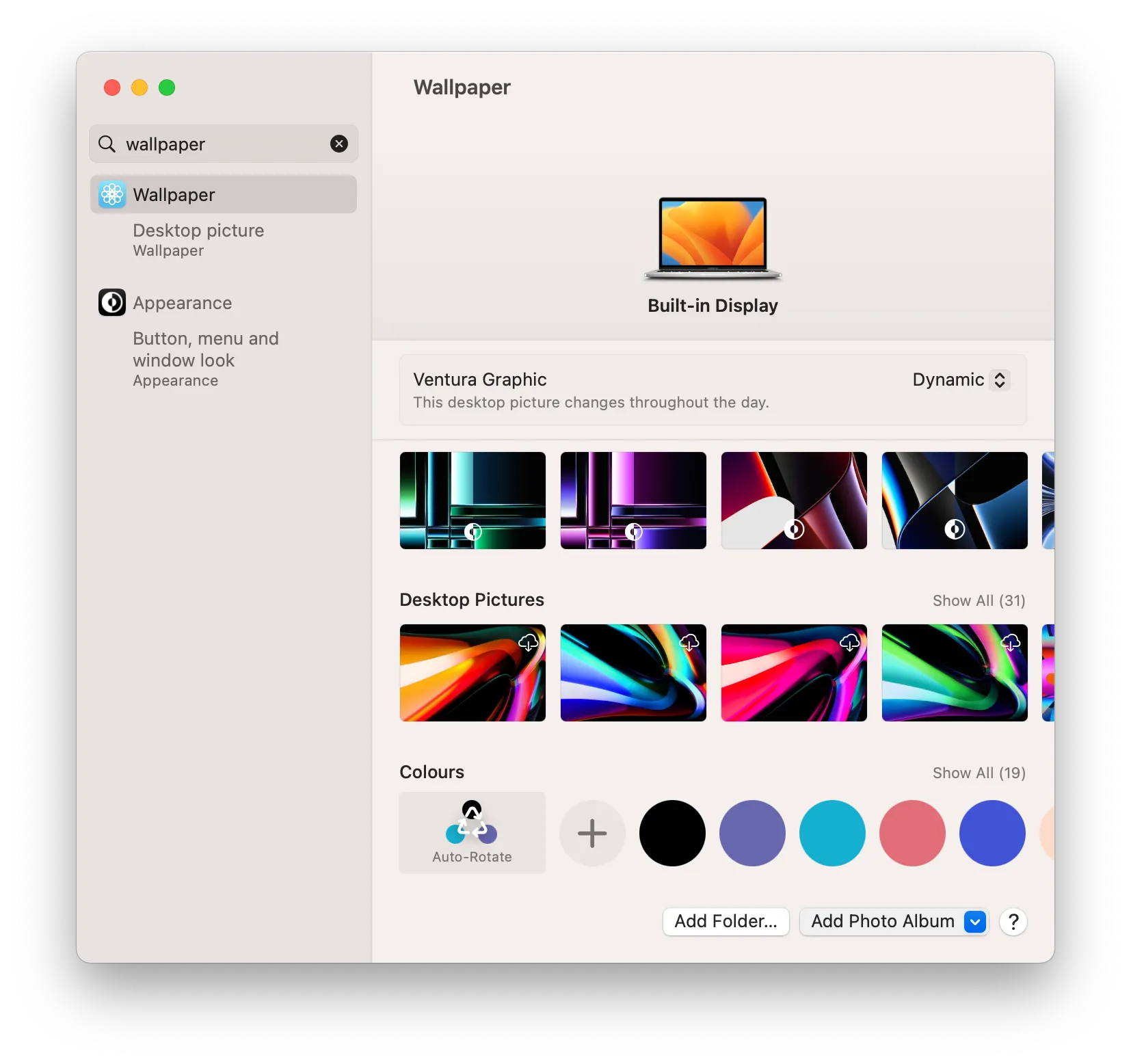Click download cloud icon on orange desktop picture
This screenshot has width=1131, height=1064.
coord(529,642)
